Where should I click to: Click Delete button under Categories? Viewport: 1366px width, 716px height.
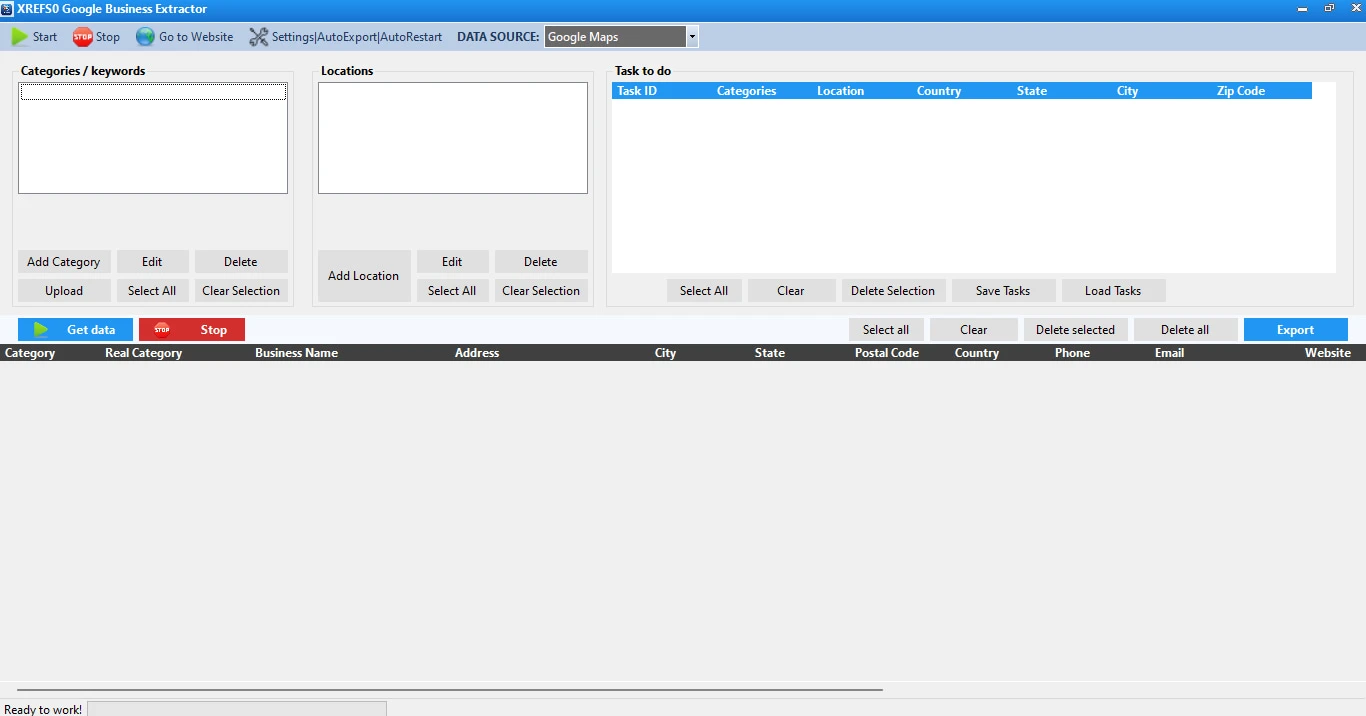coord(241,262)
